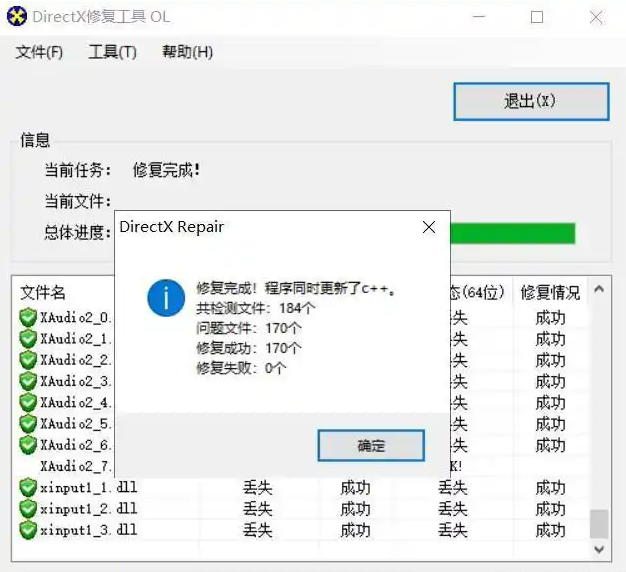Click shield icon beside XAudio2_5 row
The width and height of the screenshot is (626, 572).
tap(28, 424)
